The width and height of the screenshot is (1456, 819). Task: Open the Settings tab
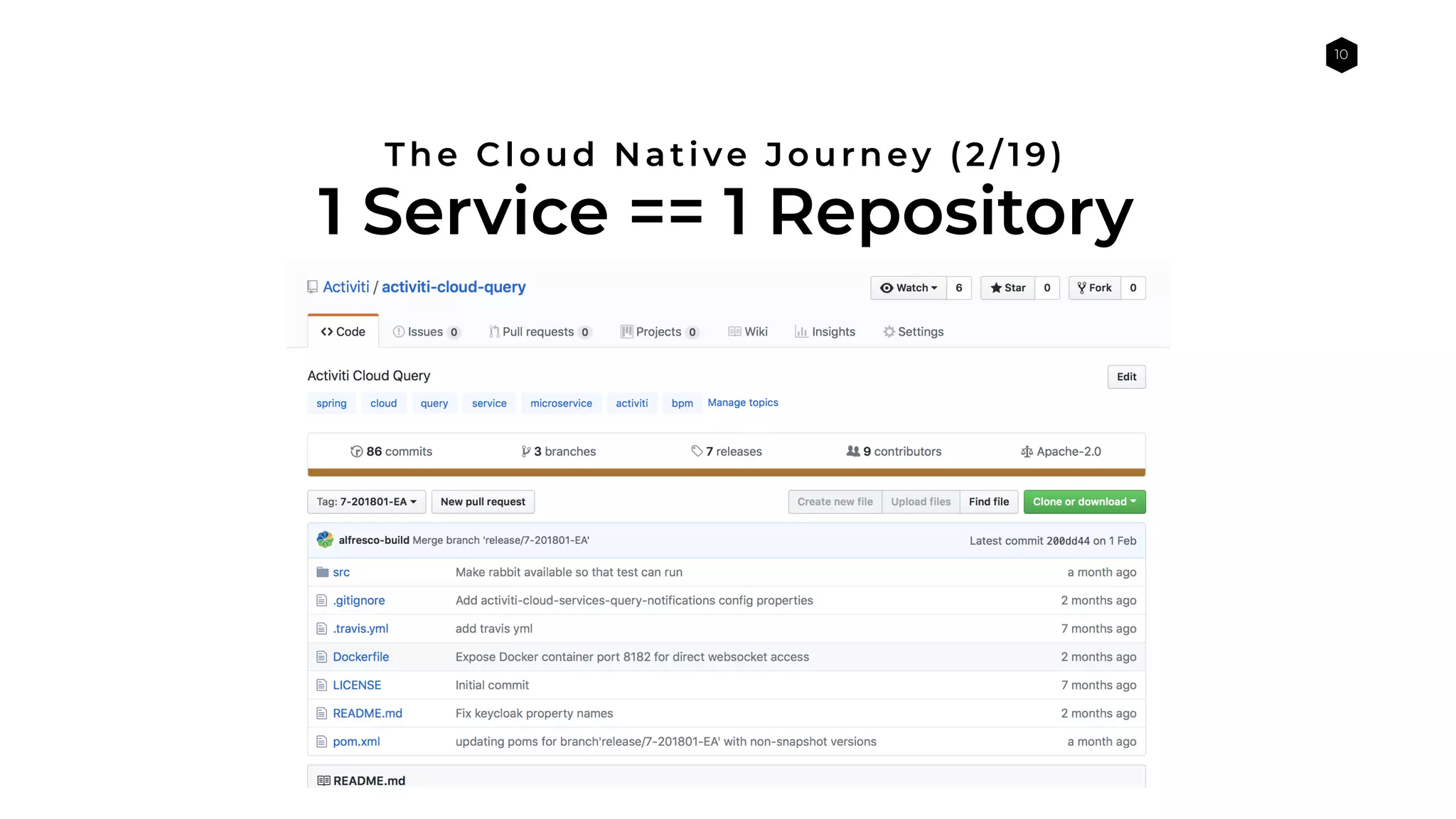pos(914,332)
